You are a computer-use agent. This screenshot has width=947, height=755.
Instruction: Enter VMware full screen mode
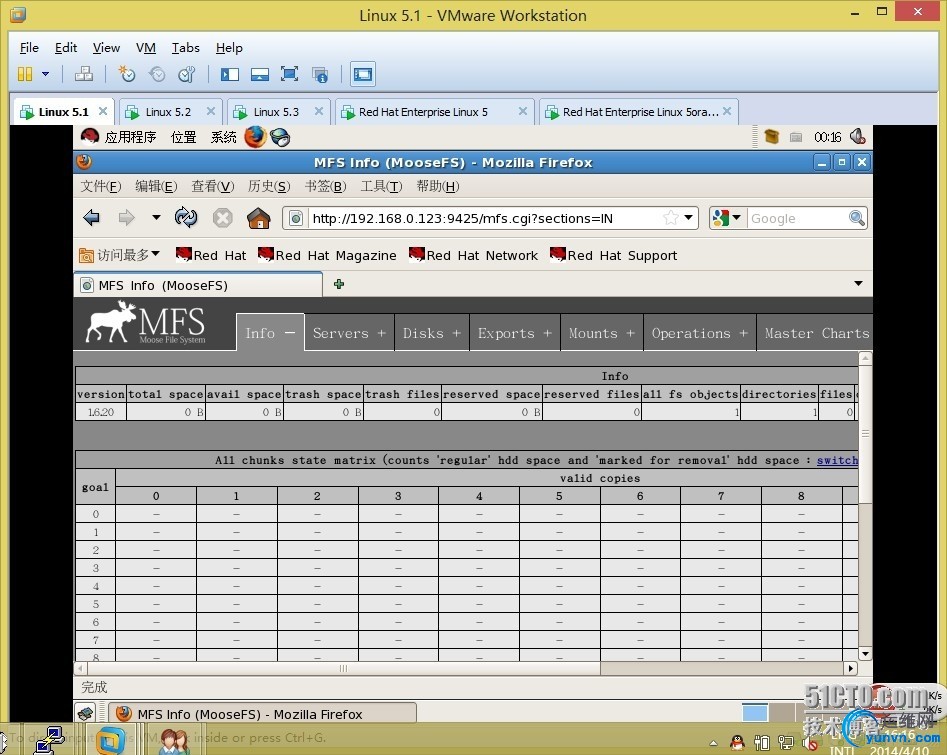[x=289, y=74]
